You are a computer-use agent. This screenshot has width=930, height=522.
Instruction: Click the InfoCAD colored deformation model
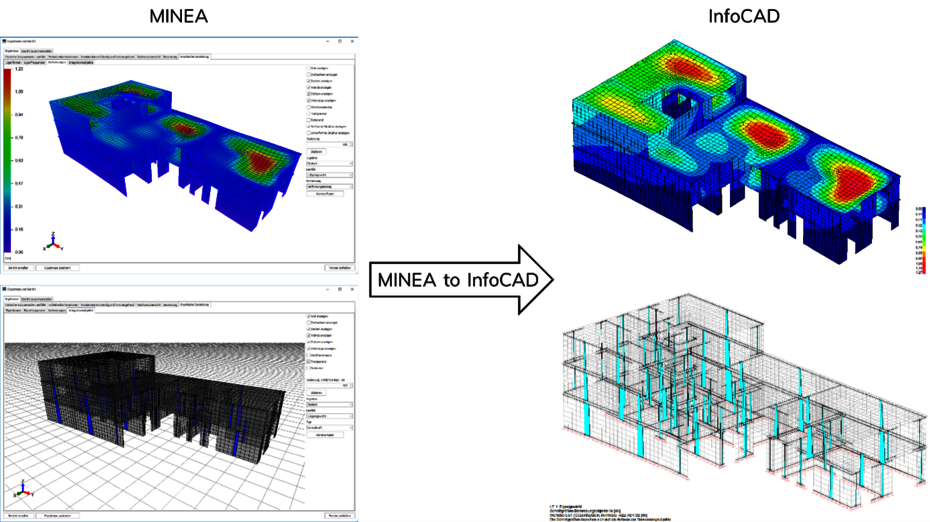point(735,151)
